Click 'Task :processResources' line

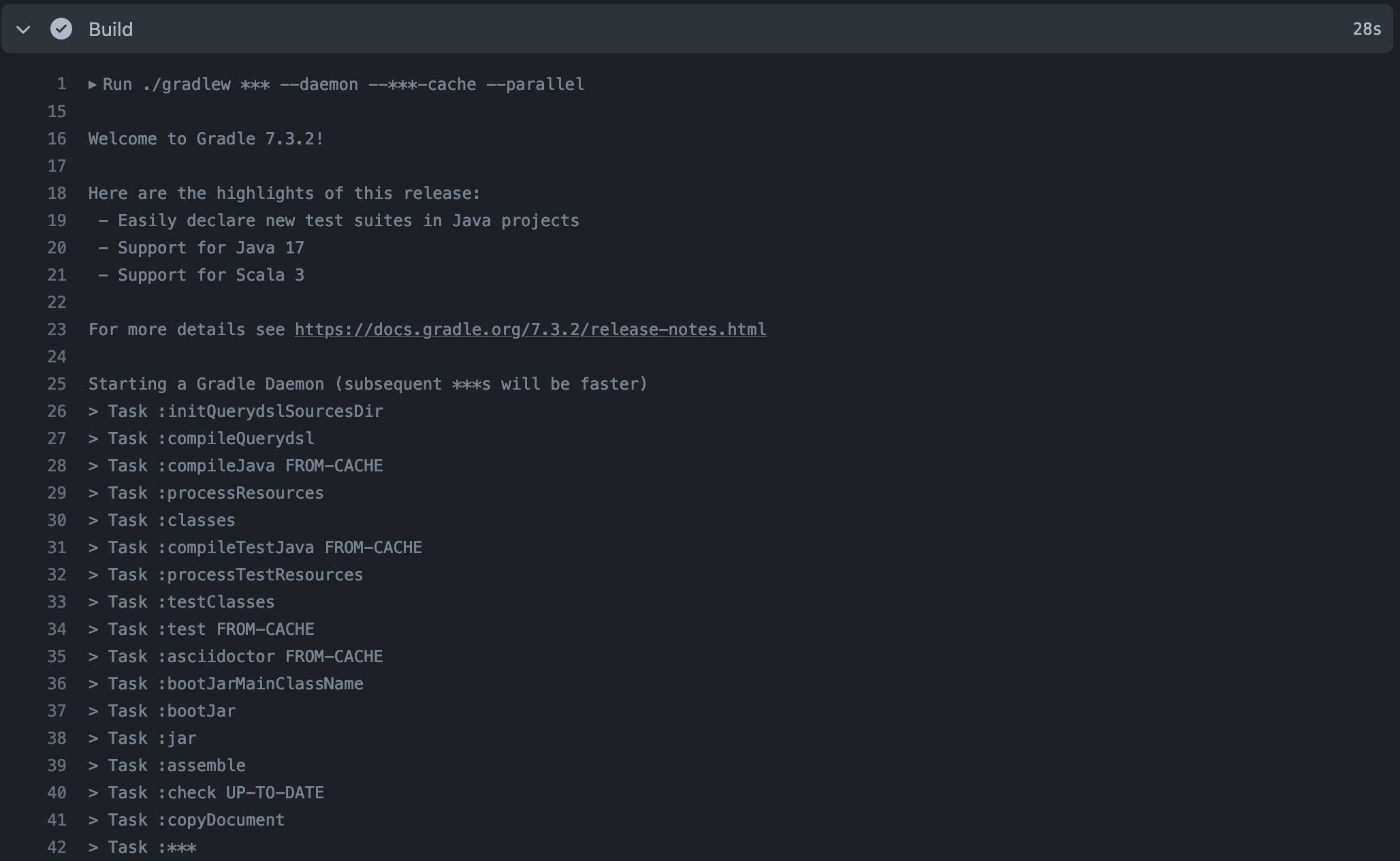pos(206,493)
